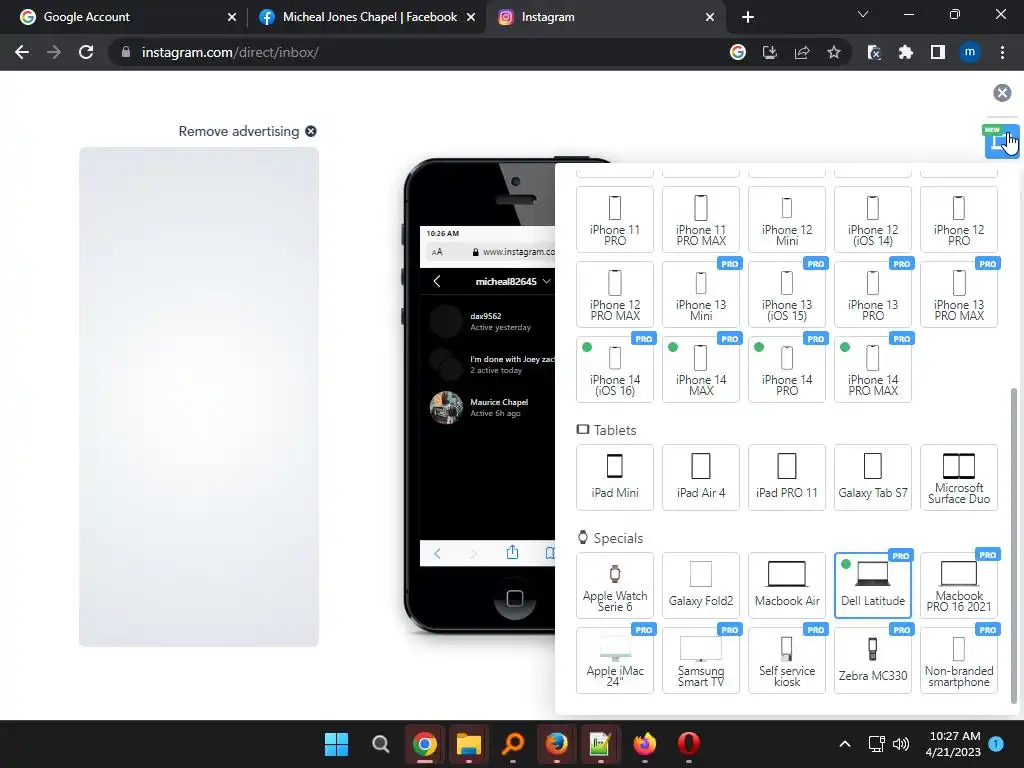Reload the current page
This screenshot has width=1024, height=768.
(86, 52)
